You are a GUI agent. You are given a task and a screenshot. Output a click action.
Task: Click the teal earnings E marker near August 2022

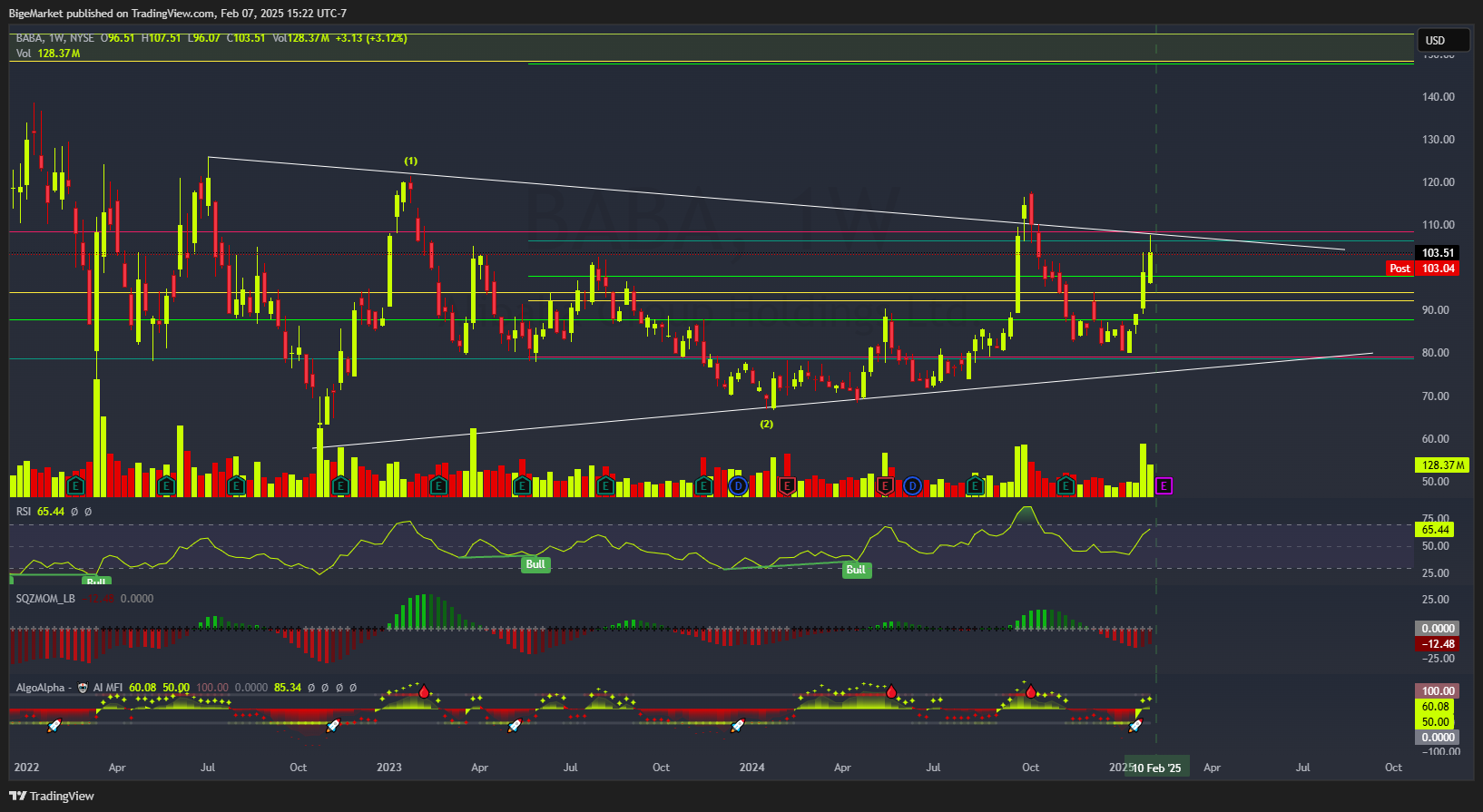click(236, 486)
